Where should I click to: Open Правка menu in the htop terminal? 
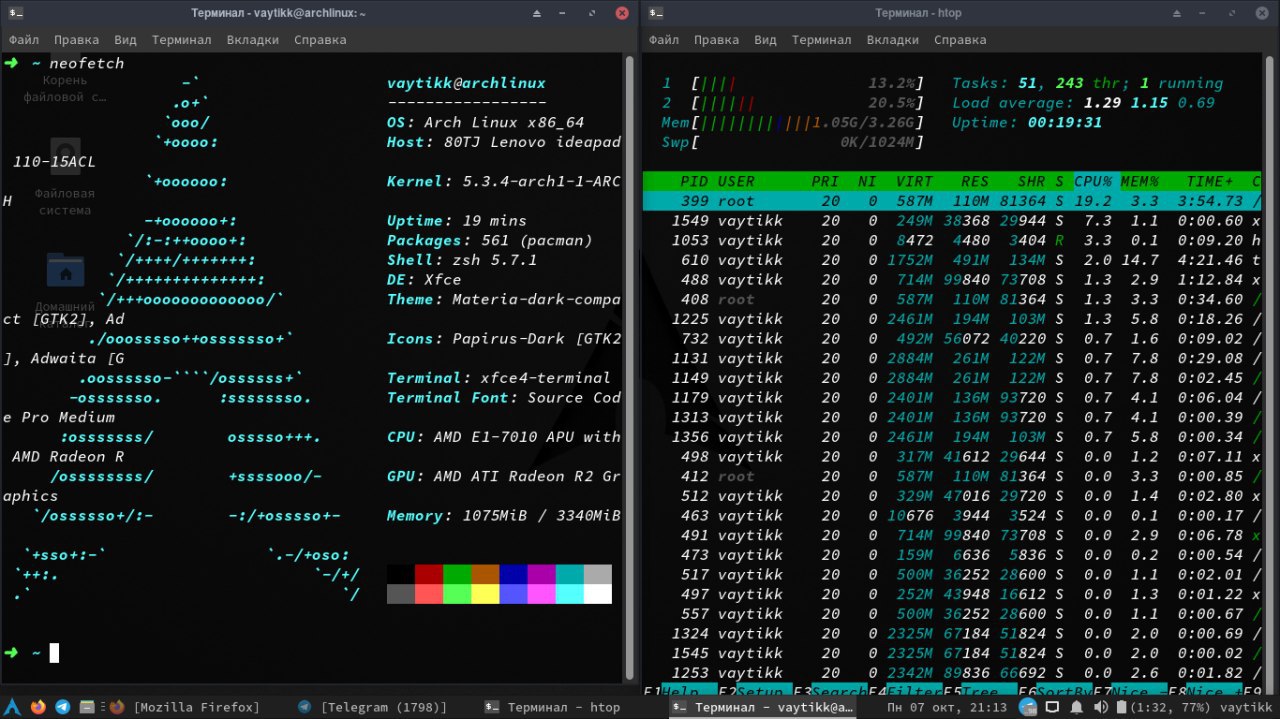click(x=716, y=40)
